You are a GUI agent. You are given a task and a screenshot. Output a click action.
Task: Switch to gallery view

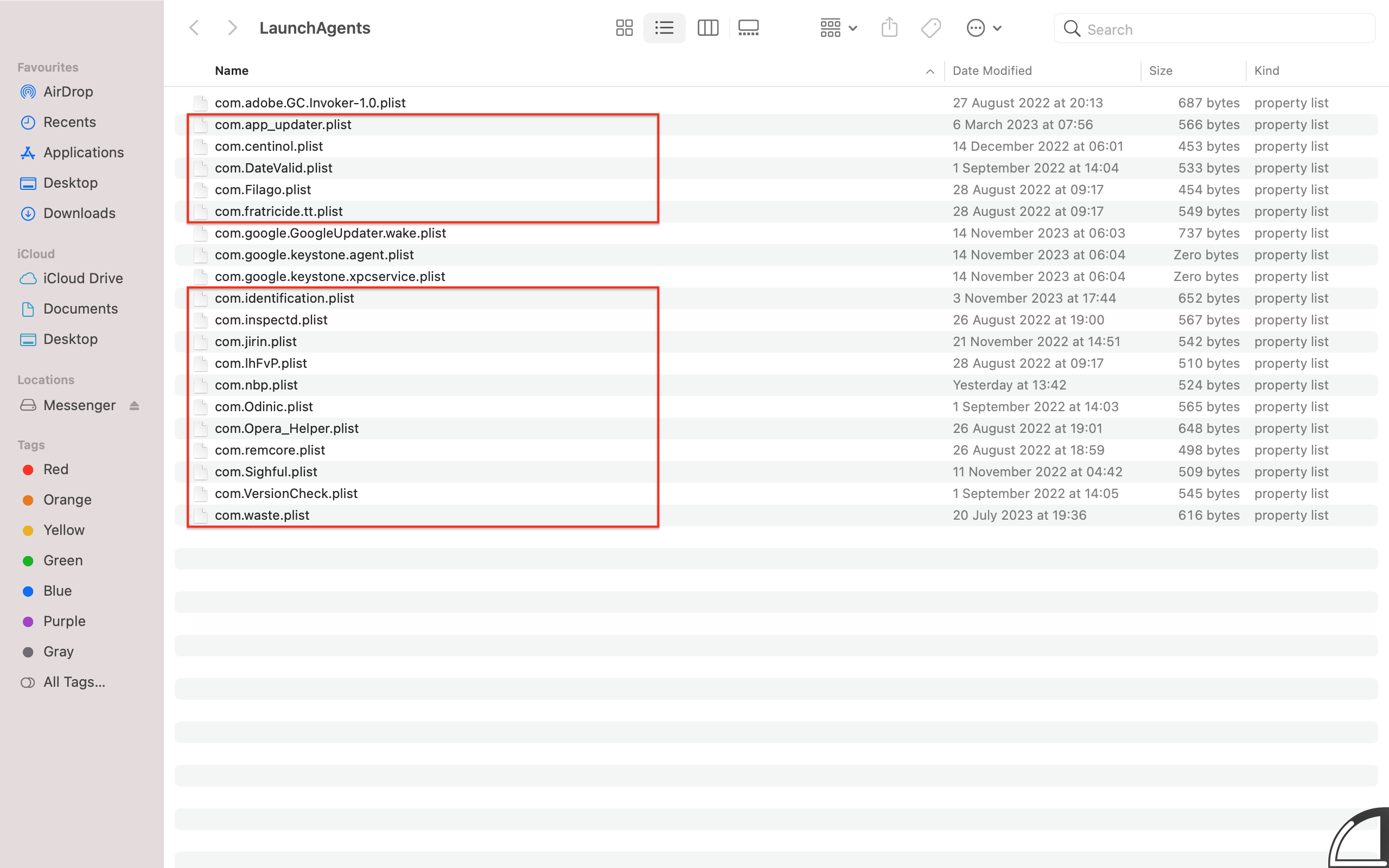click(x=748, y=28)
